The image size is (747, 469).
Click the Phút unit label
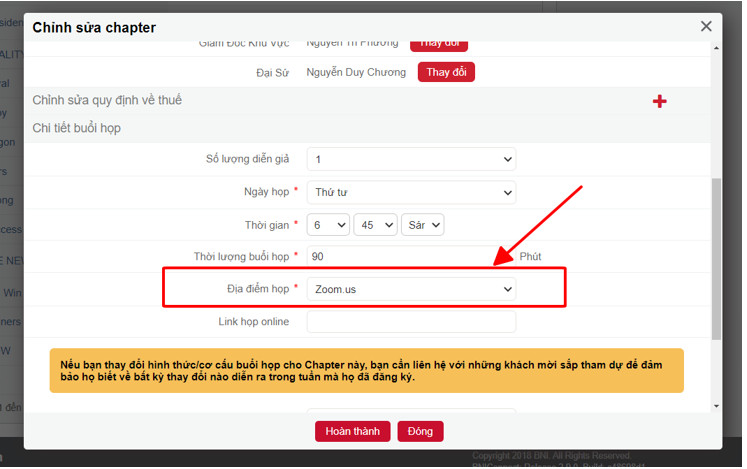(530, 256)
